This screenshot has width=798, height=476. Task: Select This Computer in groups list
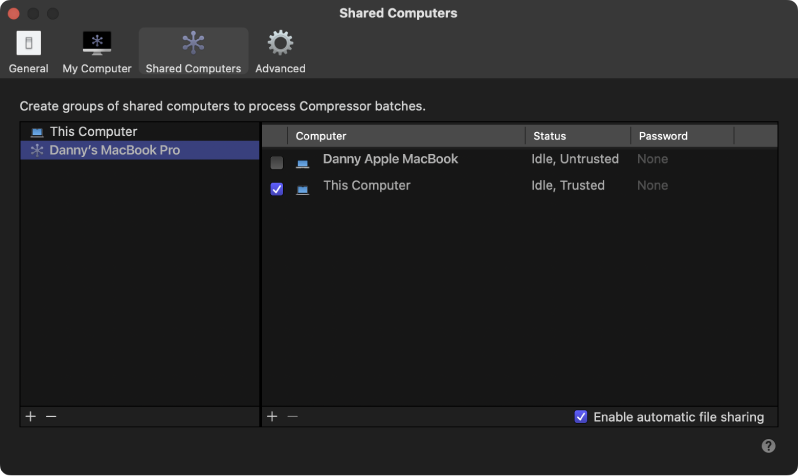click(x=93, y=132)
